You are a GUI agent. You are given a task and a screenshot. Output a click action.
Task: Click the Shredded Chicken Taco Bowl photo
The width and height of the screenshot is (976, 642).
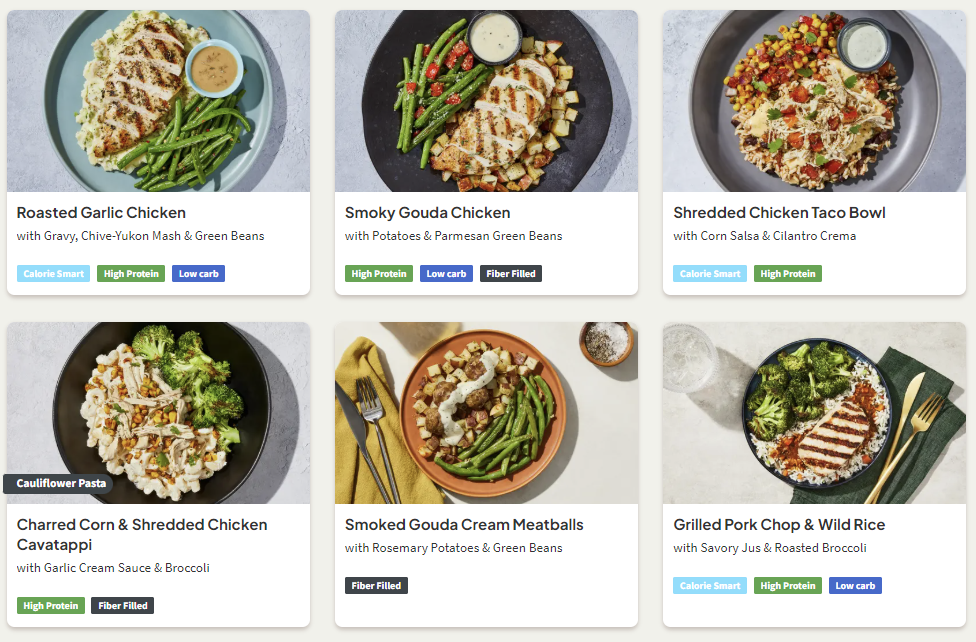[814, 100]
